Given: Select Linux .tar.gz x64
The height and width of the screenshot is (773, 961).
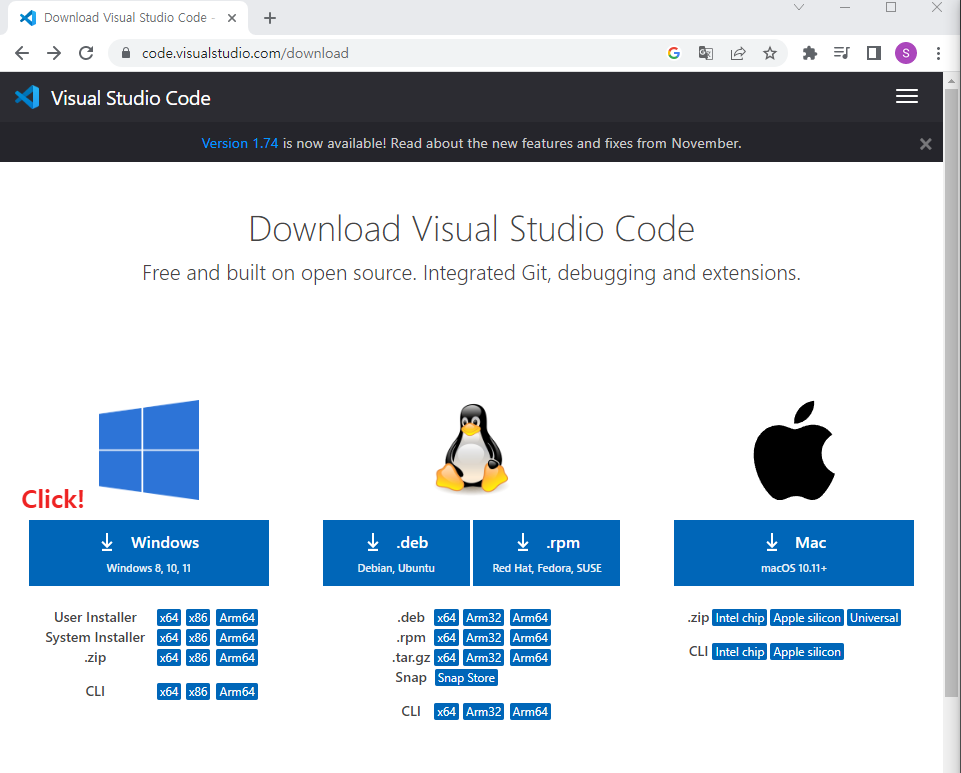Looking at the screenshot, I should click(x=446, y=658).
